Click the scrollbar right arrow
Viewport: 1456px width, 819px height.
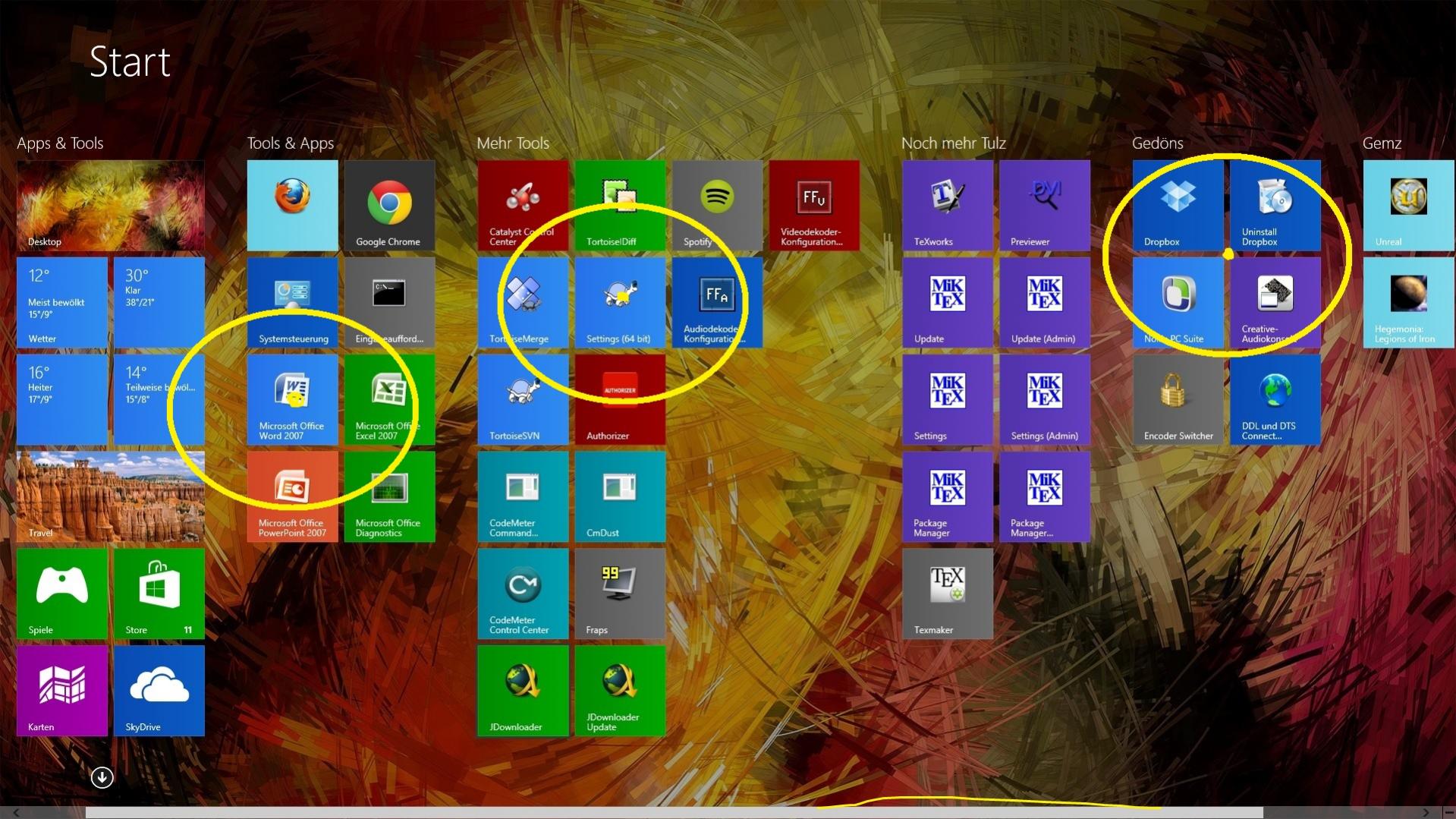pos(1426,813)
